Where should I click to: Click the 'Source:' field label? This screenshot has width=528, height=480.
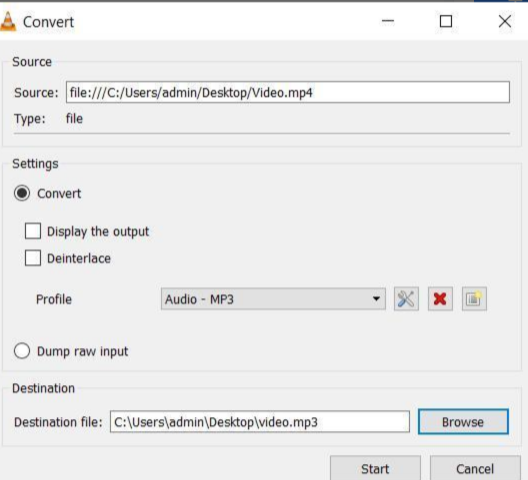(36, 93)
